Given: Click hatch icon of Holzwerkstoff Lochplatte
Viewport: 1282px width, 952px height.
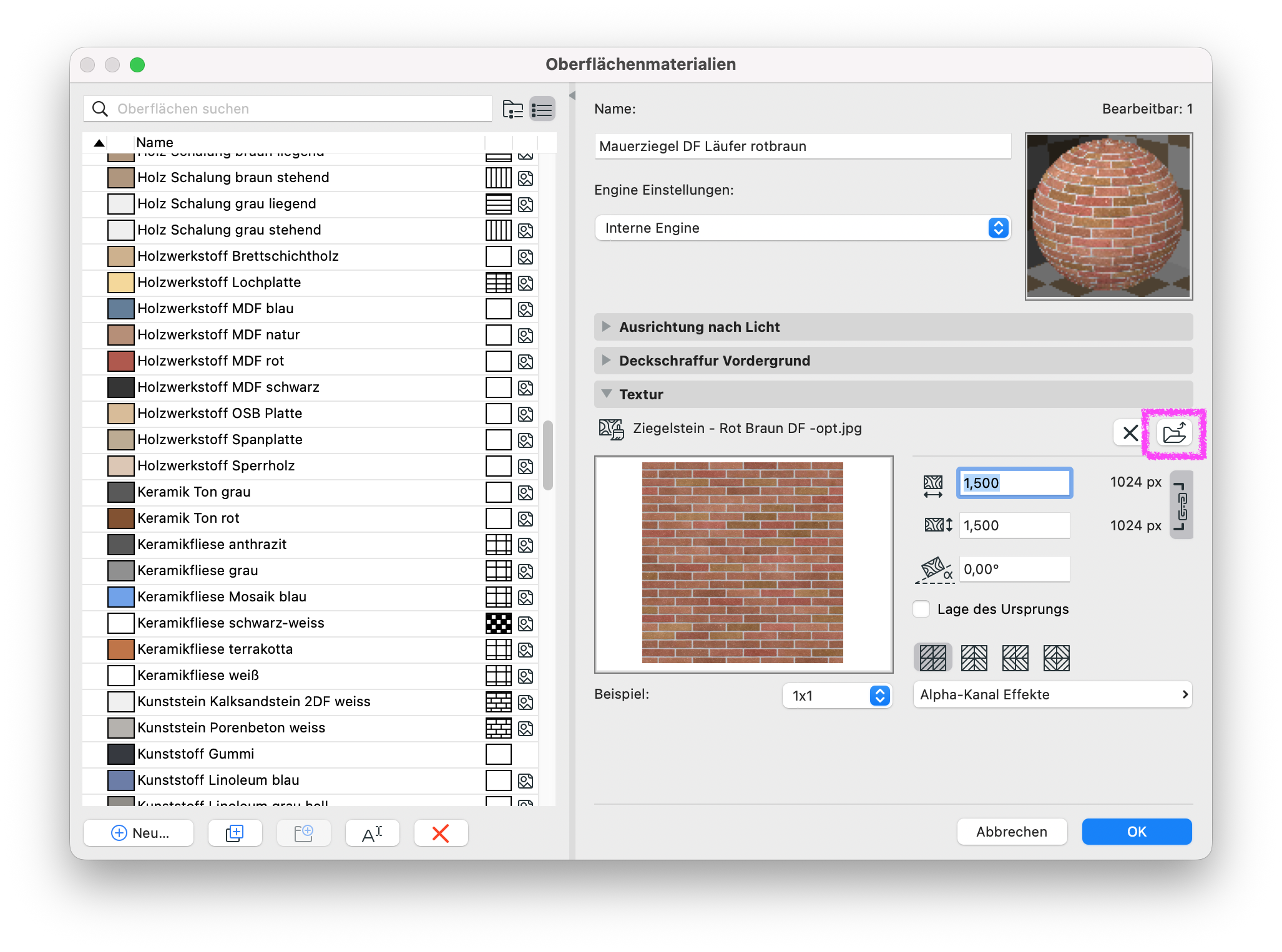Looking at the screenshot, I should [499, 283].
